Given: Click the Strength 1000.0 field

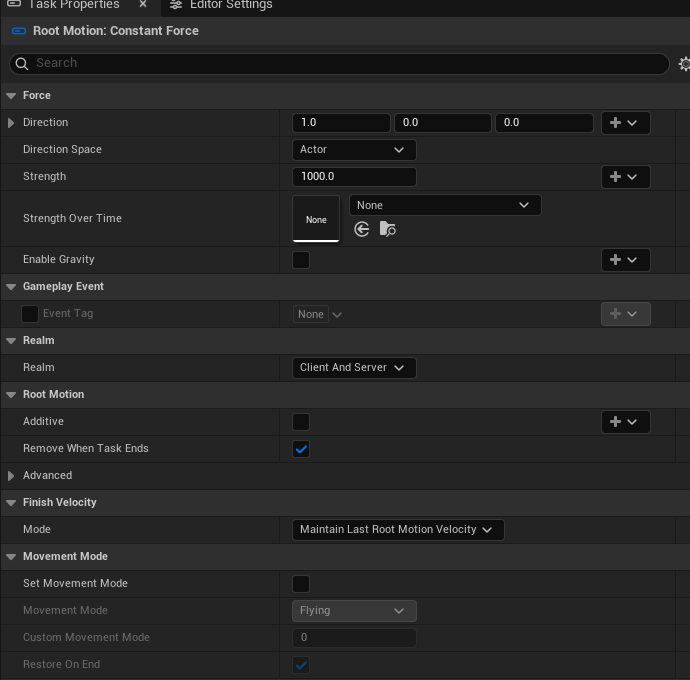Looking at the screenshot, I should 354,177.
